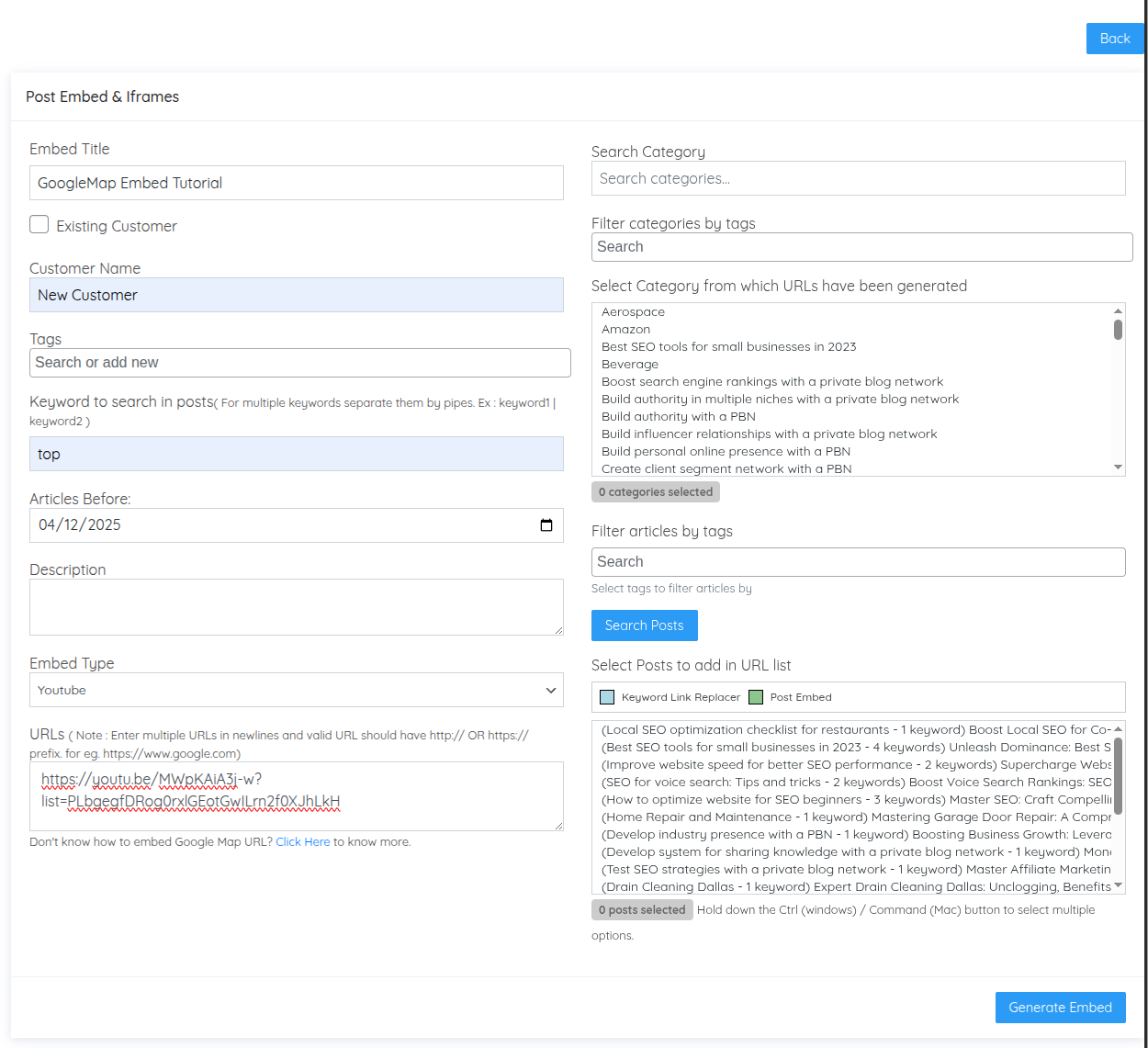The width and height of the screenshot is (1148, 1048).
Task: Tick the Existing Customer checkbox
Action: coord(39,225)
